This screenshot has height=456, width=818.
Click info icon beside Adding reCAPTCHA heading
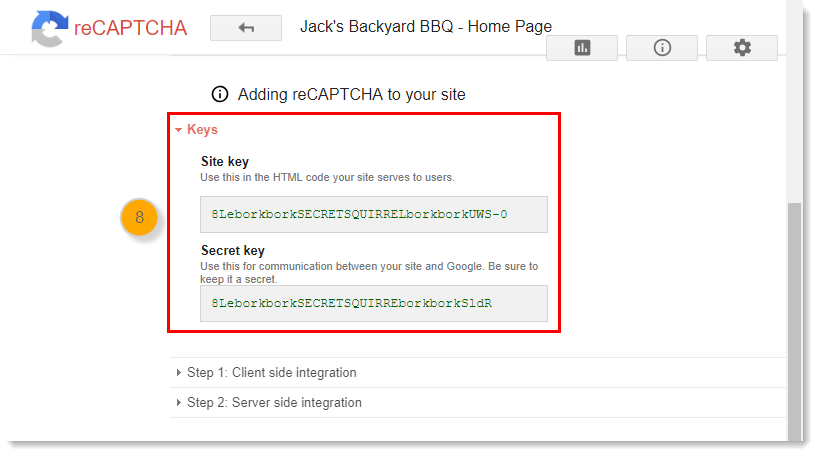pyautogui.click(x=220, y=94)
